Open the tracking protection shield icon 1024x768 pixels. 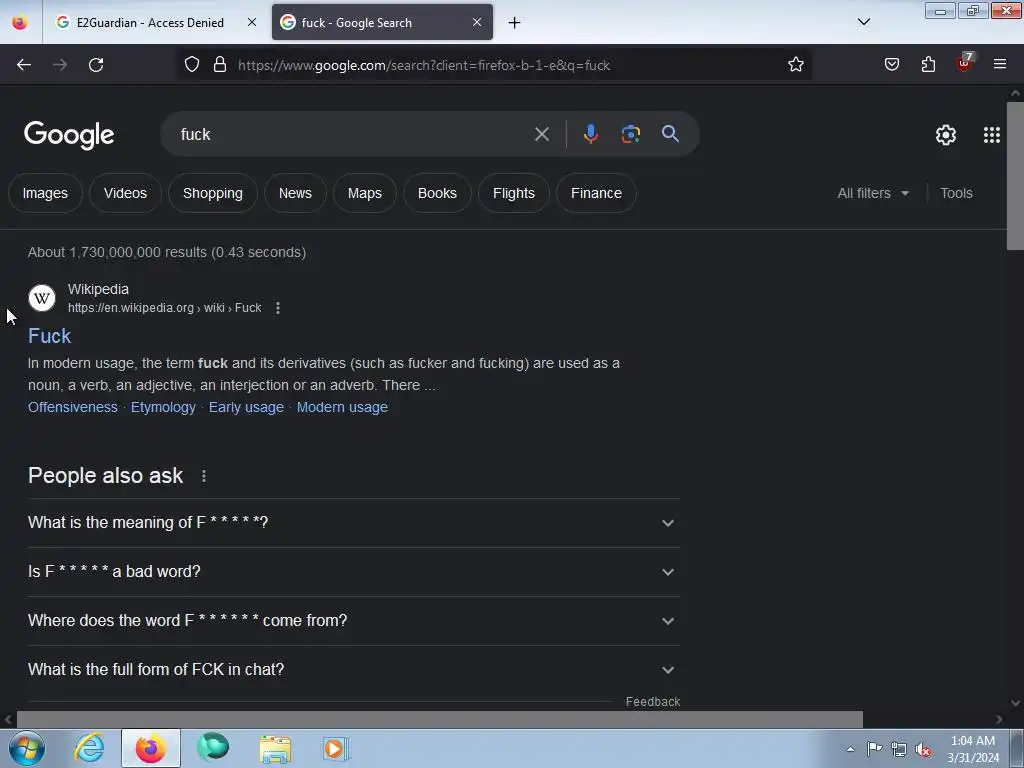(191, 65)
